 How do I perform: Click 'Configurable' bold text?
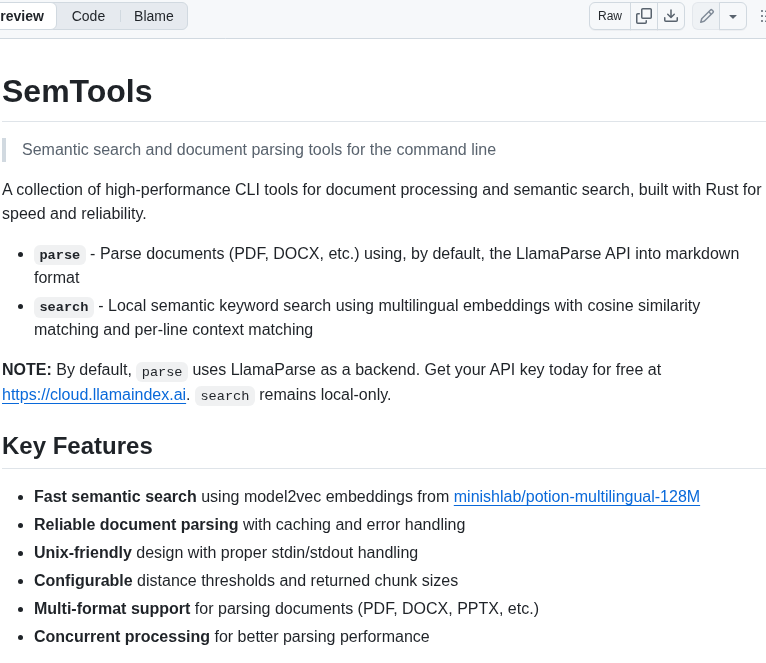click(83, 580)
